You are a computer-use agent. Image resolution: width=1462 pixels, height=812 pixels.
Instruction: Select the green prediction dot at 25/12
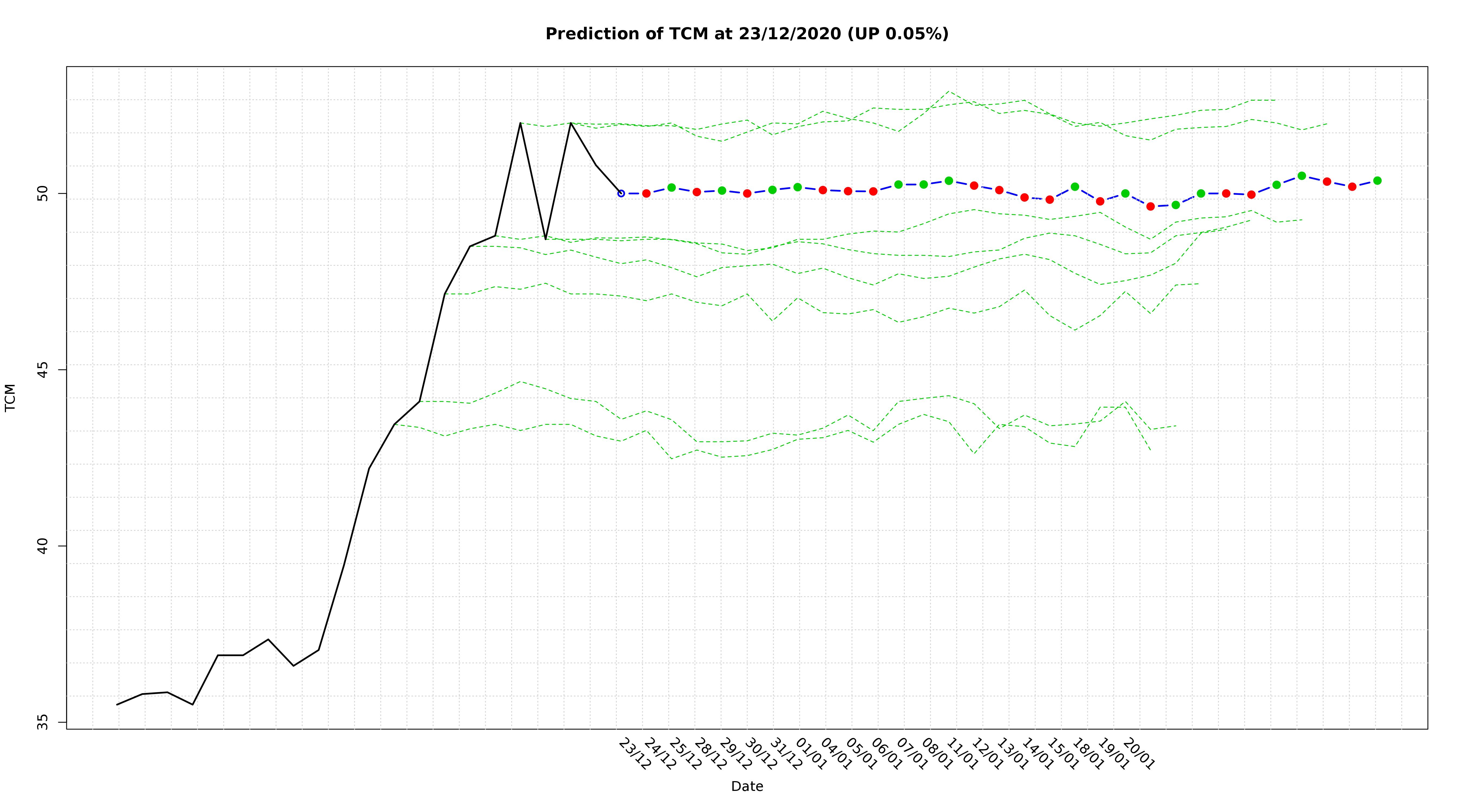[671, 187]
